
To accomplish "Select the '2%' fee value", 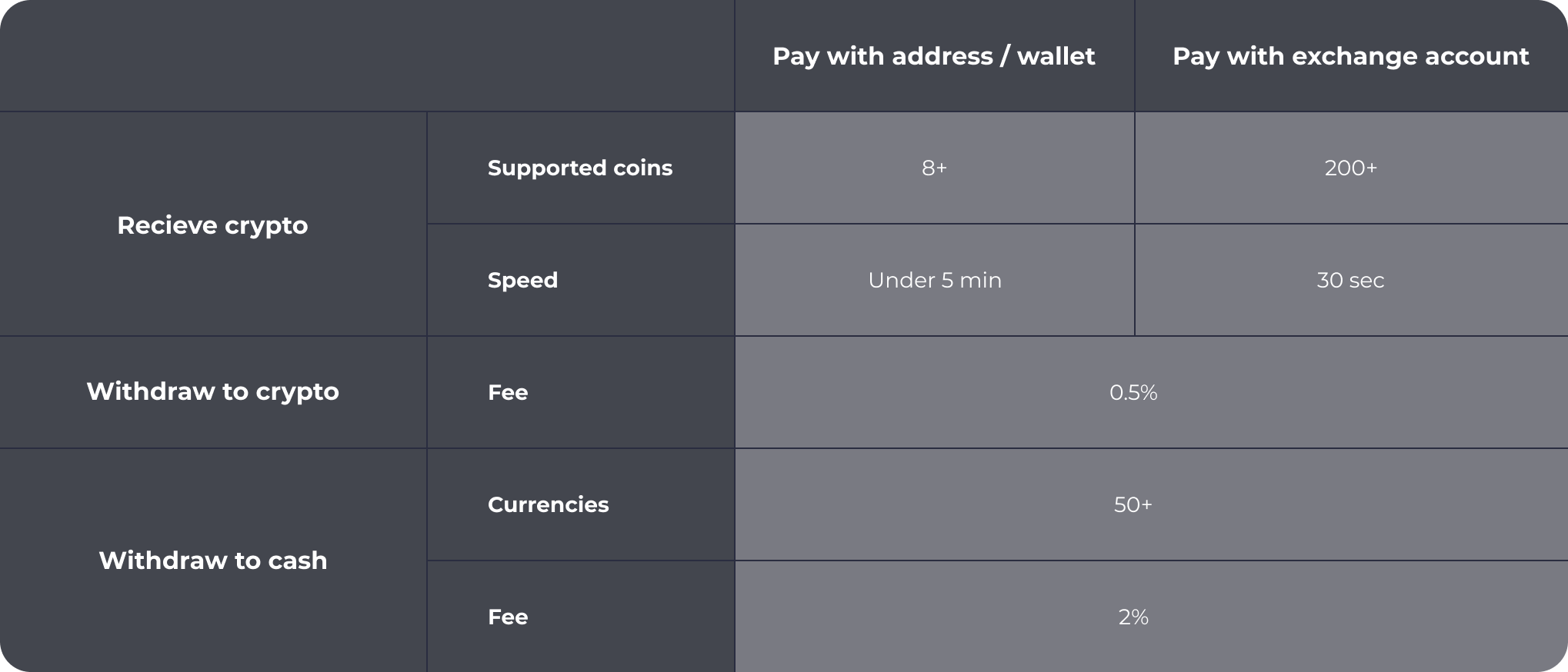I will tap(1133, 617).
